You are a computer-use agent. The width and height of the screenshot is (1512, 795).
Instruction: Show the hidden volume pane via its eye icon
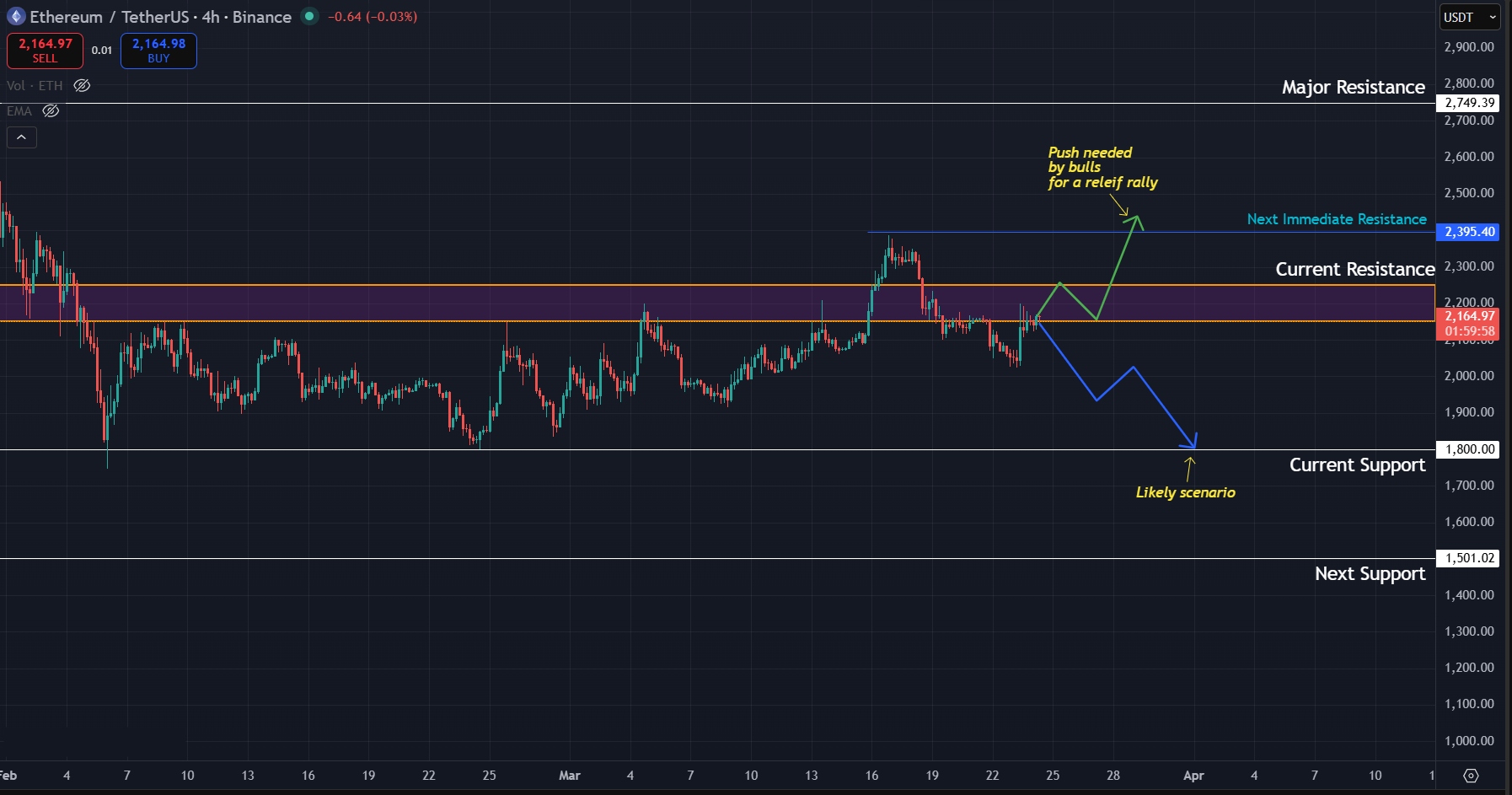82,85
